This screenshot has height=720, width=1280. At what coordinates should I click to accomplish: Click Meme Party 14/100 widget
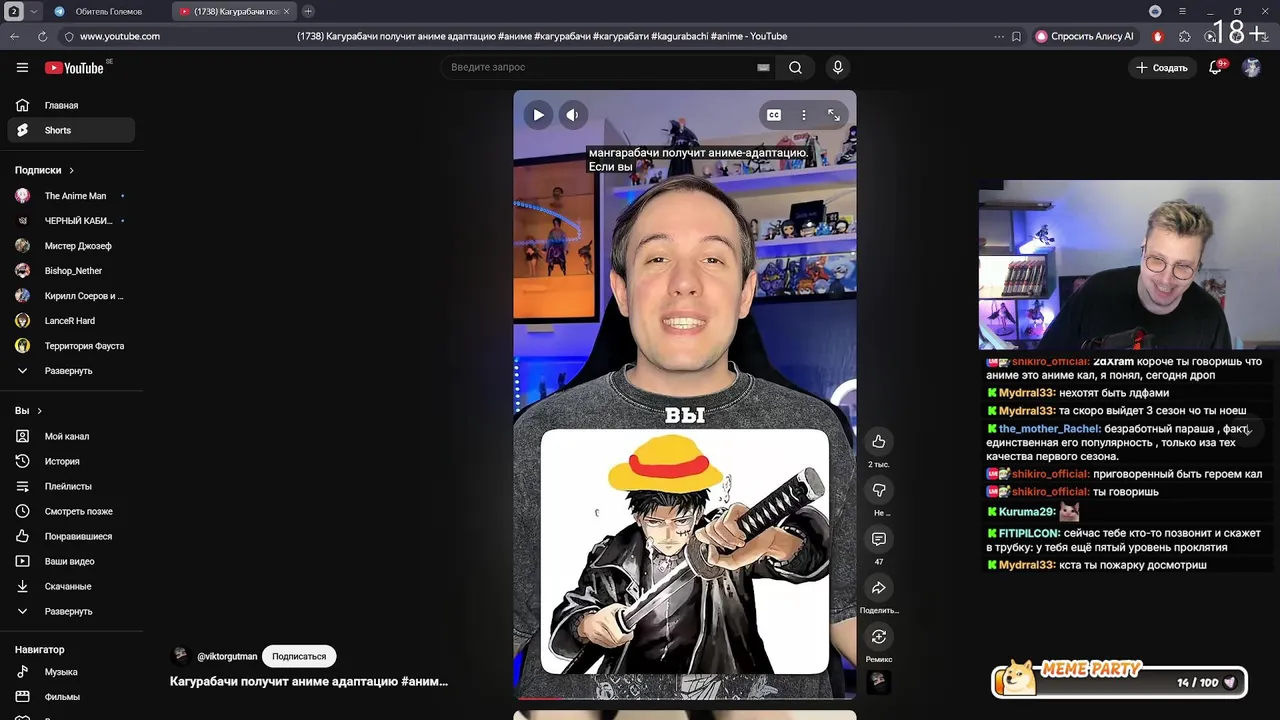pyautogui.click(x=1120, y=680)
